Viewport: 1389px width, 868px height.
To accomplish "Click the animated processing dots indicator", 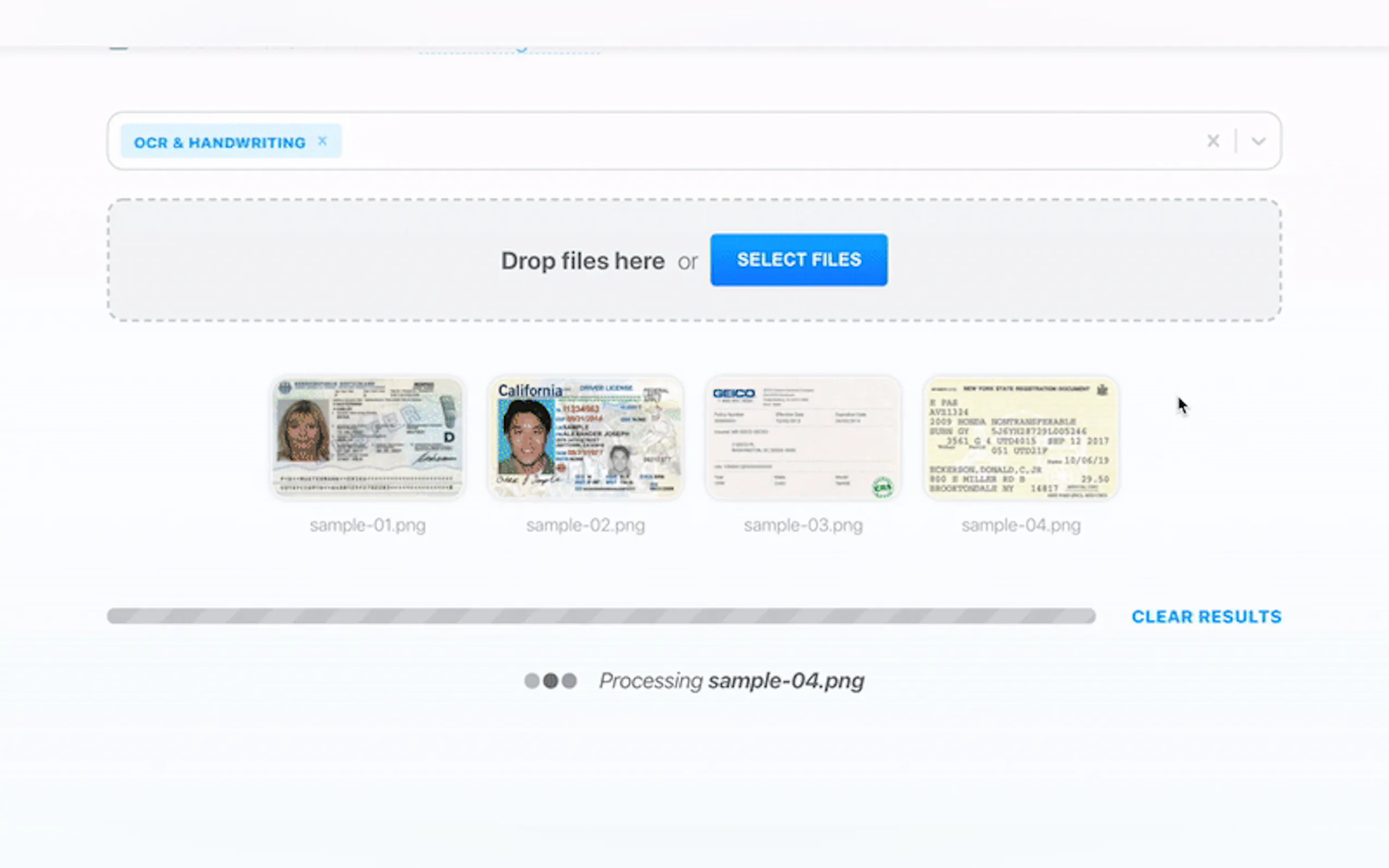I will click(550, 681).
